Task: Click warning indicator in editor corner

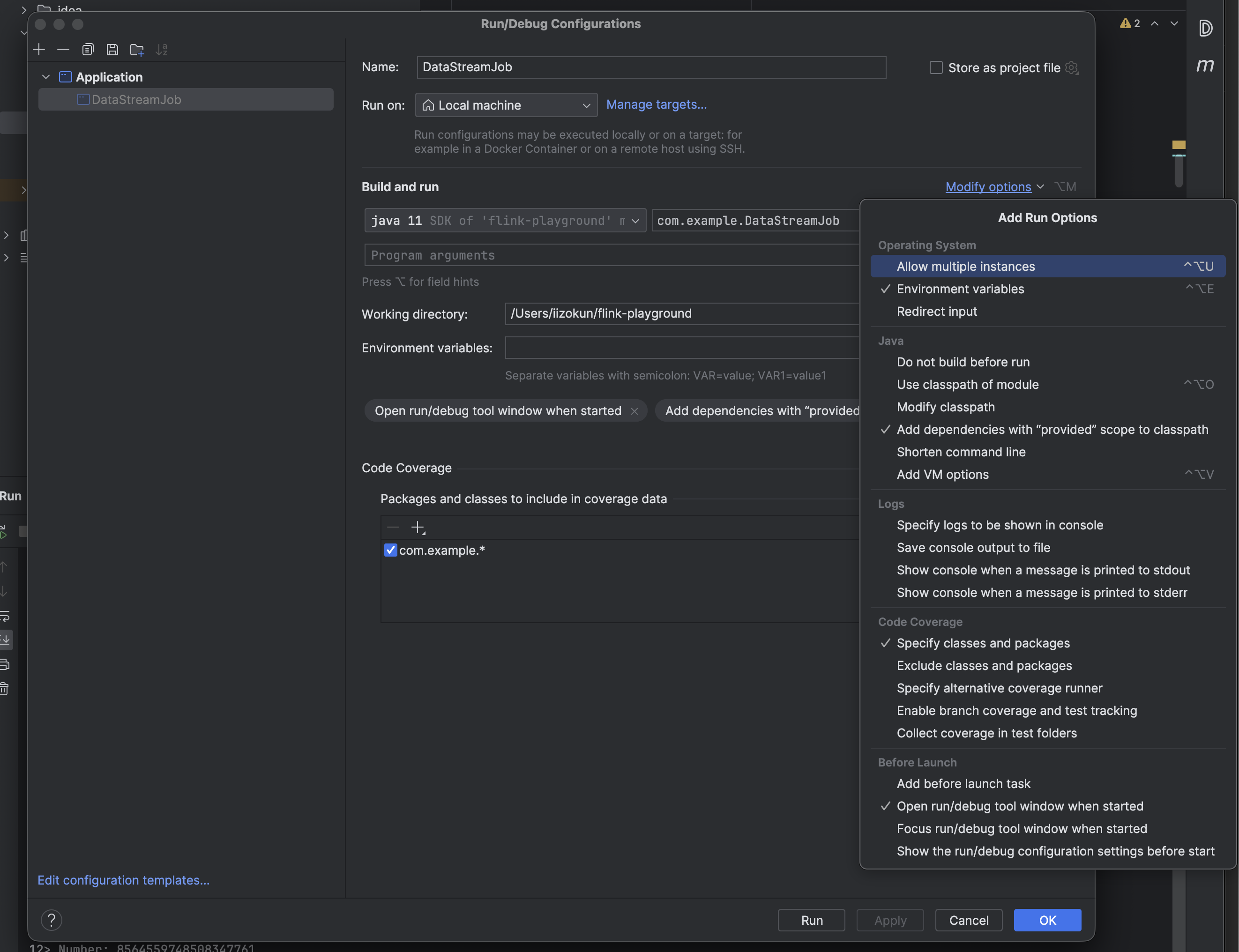Action: tap(1130, 23)
